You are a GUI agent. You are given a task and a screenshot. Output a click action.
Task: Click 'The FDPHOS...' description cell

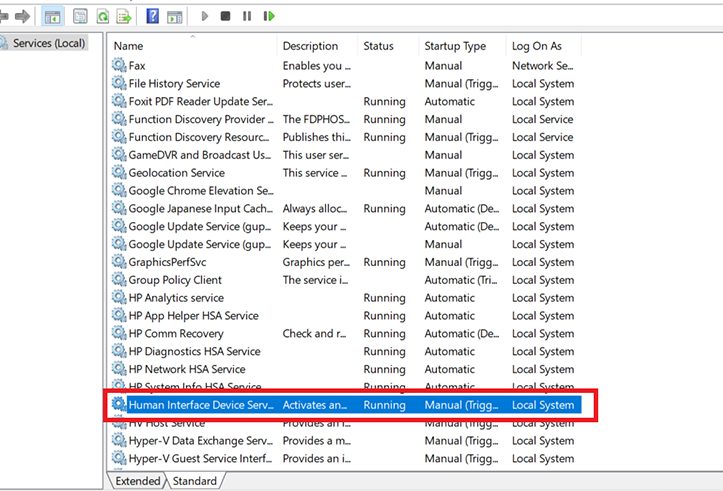point(316,119)
